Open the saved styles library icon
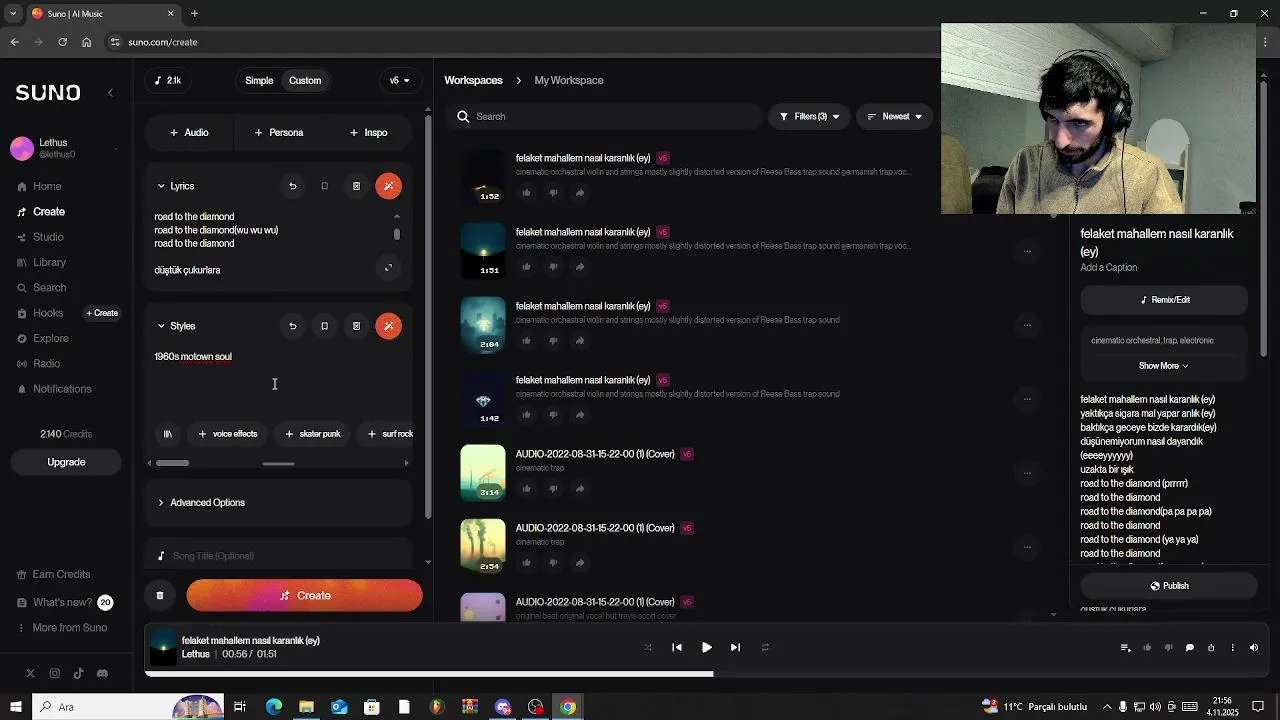This screenshot has height=720, width=1280. pyautogui.click(x=168, y=434)
